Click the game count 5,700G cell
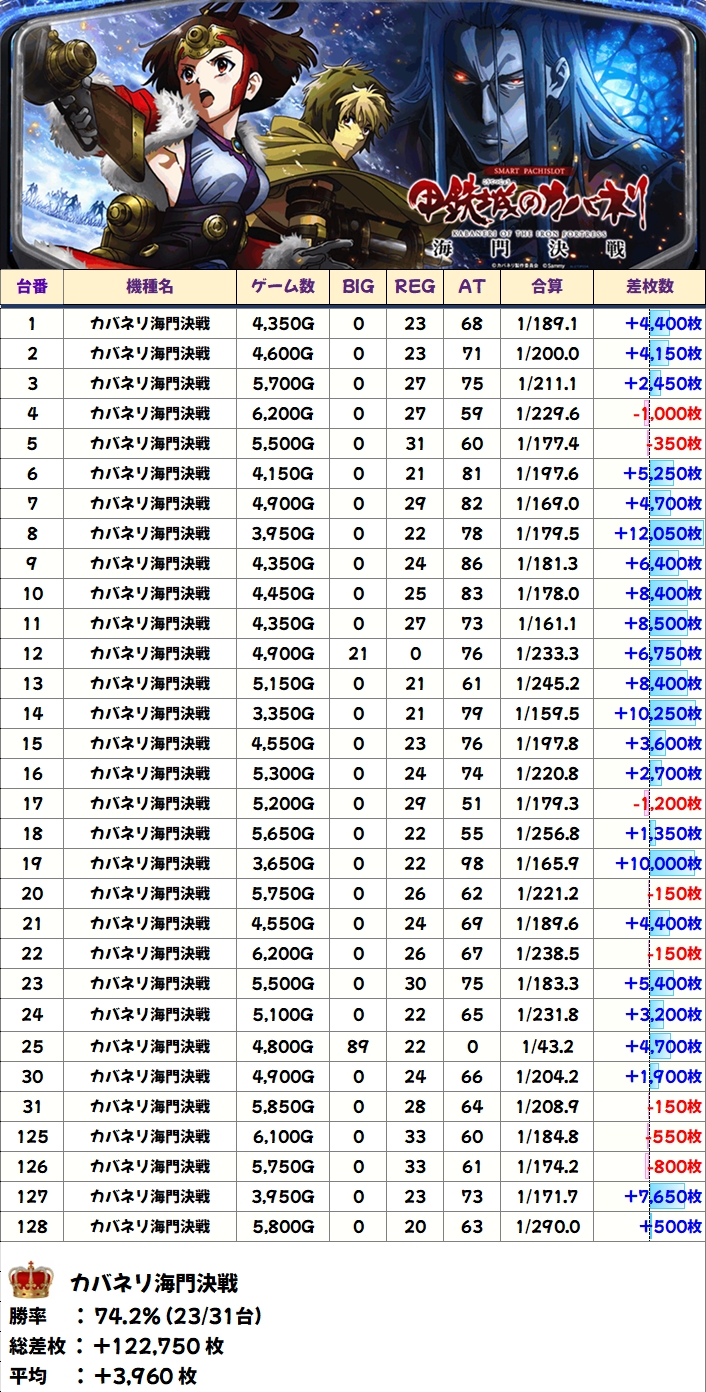706x1392 pixels. [284, 383]
